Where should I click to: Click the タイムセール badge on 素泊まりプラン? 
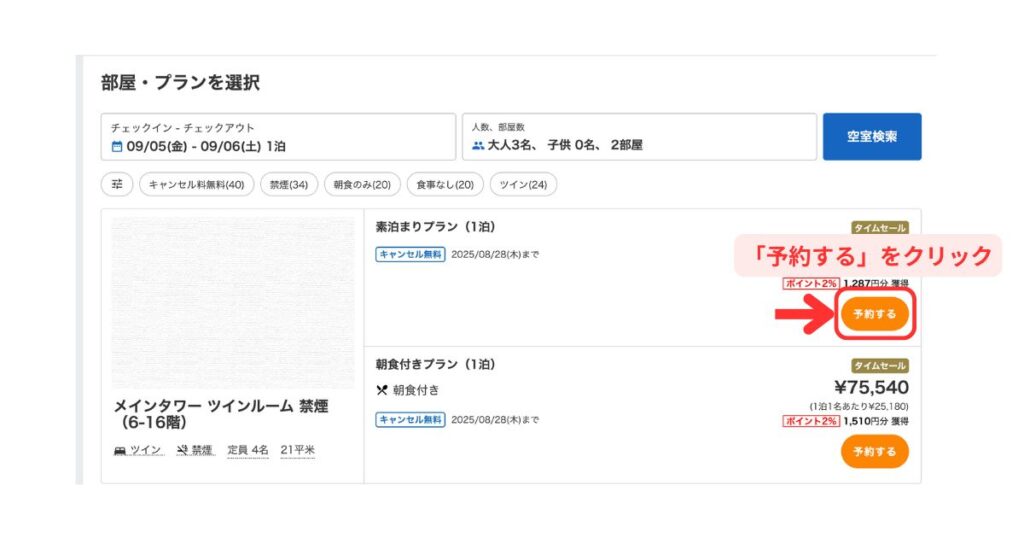[880, 228]
